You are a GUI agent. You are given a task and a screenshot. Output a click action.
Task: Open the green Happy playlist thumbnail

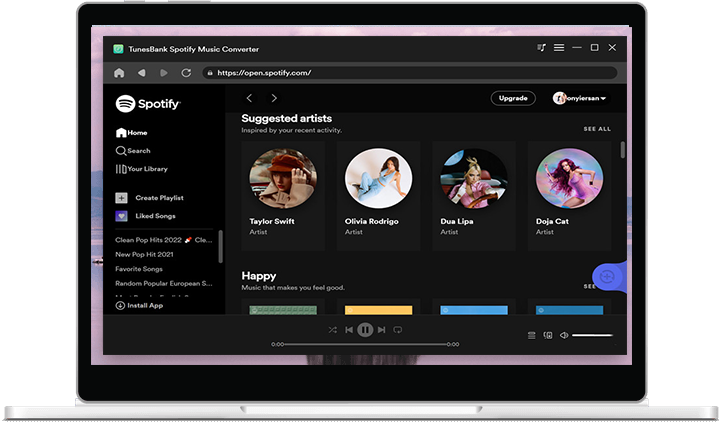[283, 310]
